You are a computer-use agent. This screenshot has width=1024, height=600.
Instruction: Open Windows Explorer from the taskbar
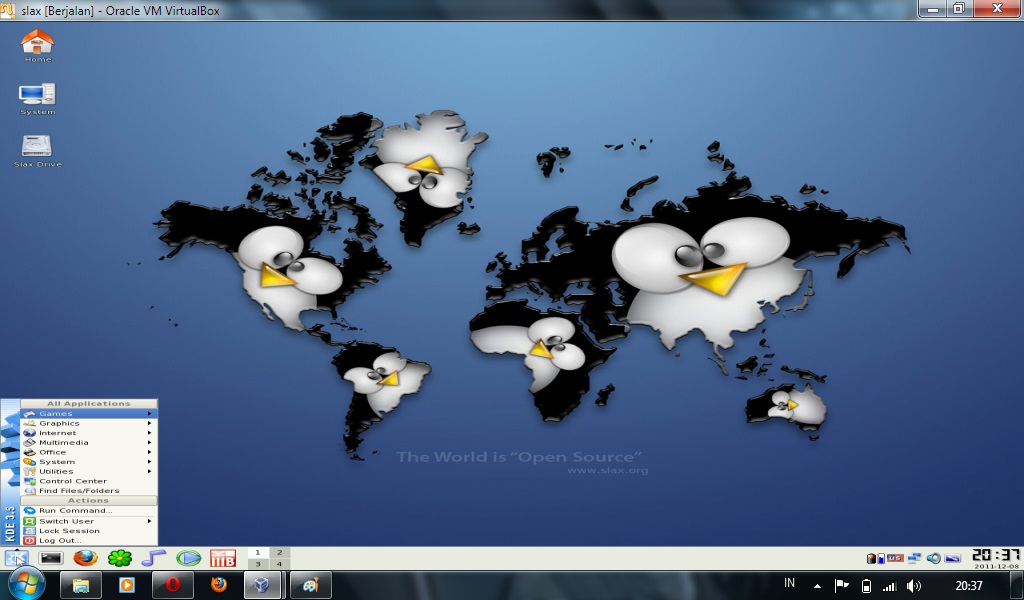pos(80,585)
